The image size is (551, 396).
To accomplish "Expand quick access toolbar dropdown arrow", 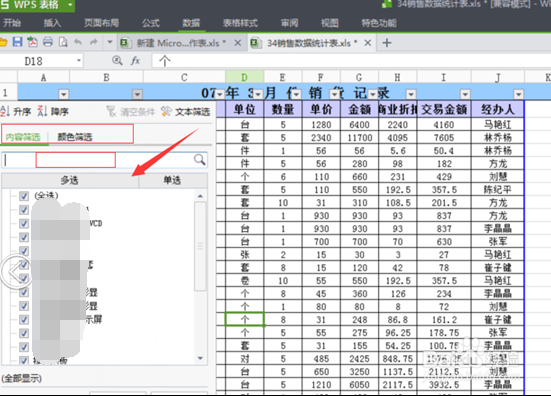I will (110, 42).
